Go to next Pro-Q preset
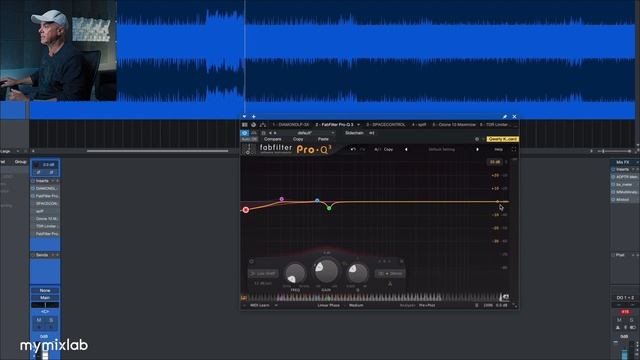Viewport: 640px width, 360px height. [477, 149]
